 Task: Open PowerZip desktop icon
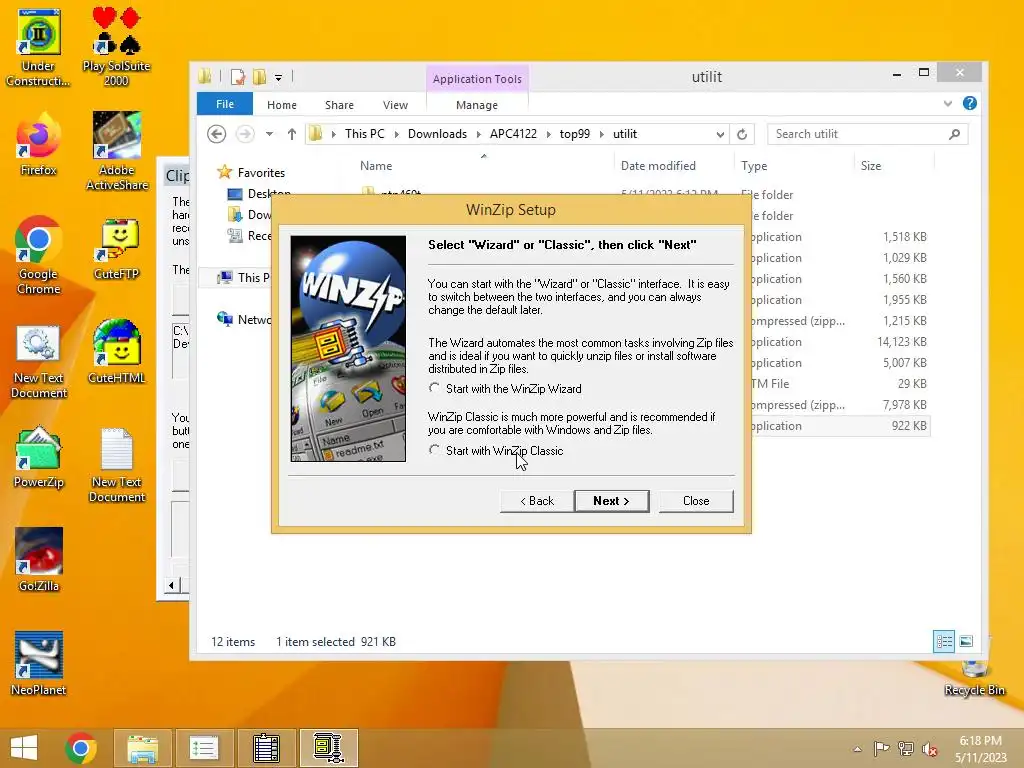pyautogui.click(x=39, y=457)
